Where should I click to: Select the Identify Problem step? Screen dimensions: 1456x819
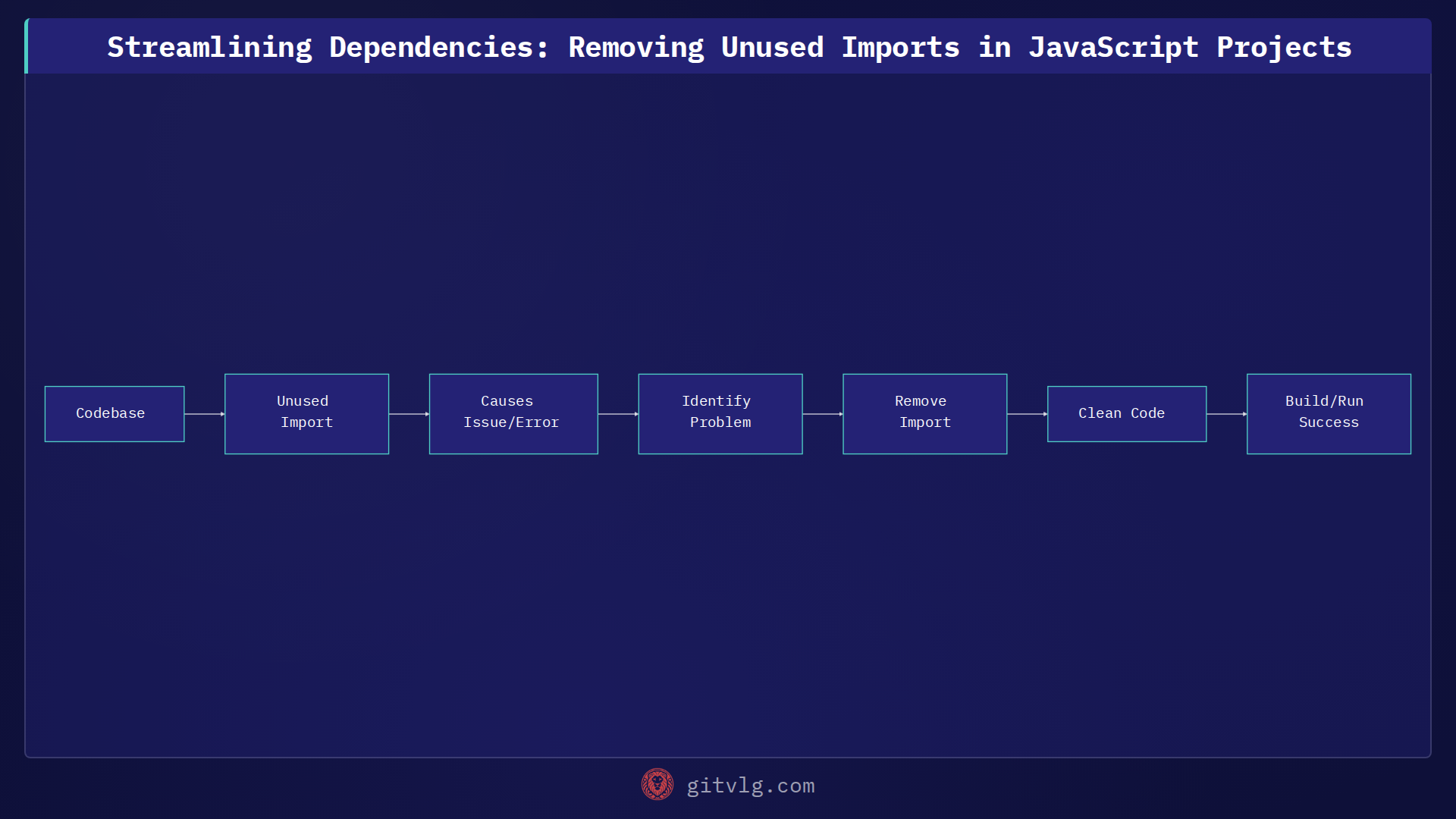click(720, 414)
